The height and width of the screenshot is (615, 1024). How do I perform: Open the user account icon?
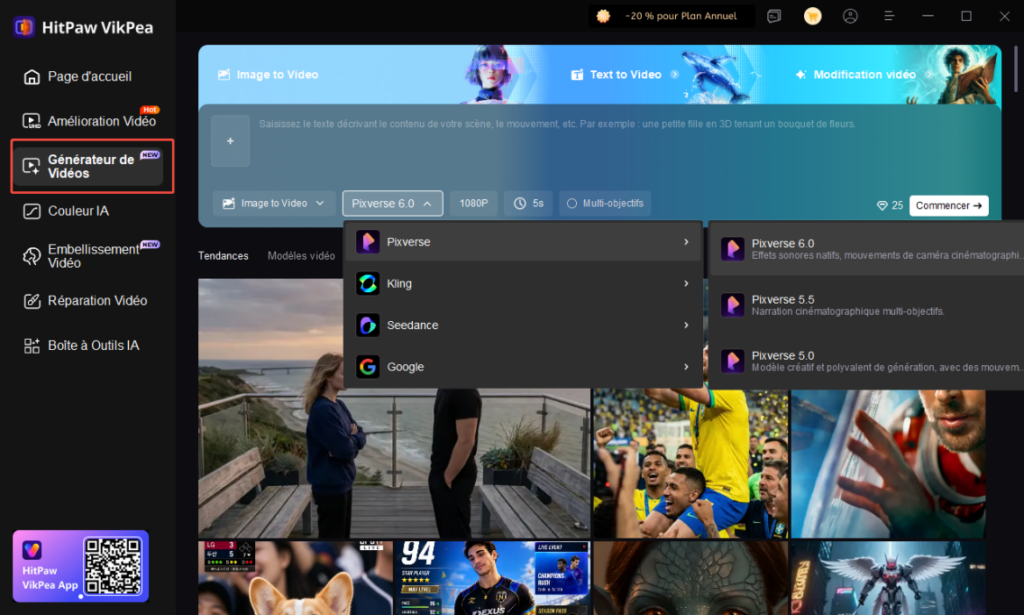click(x=850, y=16)
